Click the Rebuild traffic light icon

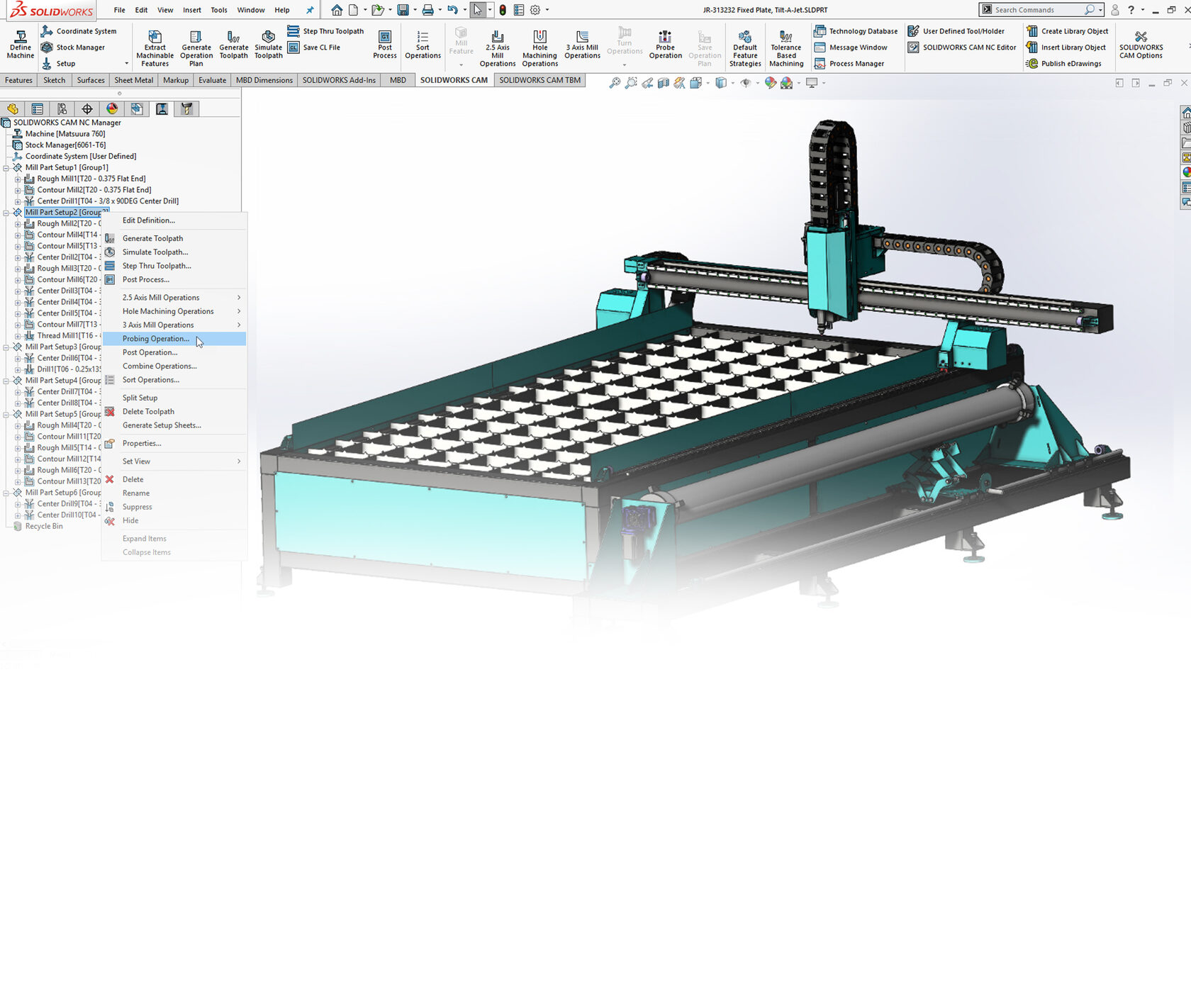[x=503, y=10]
